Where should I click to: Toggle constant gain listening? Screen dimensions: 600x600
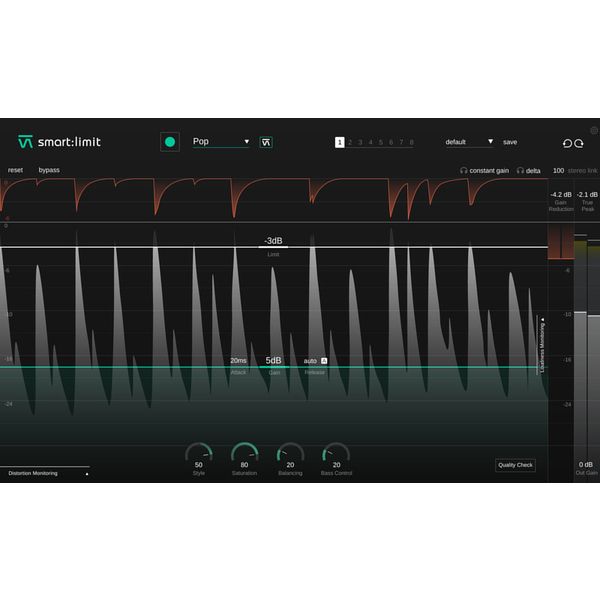point(489,171)
